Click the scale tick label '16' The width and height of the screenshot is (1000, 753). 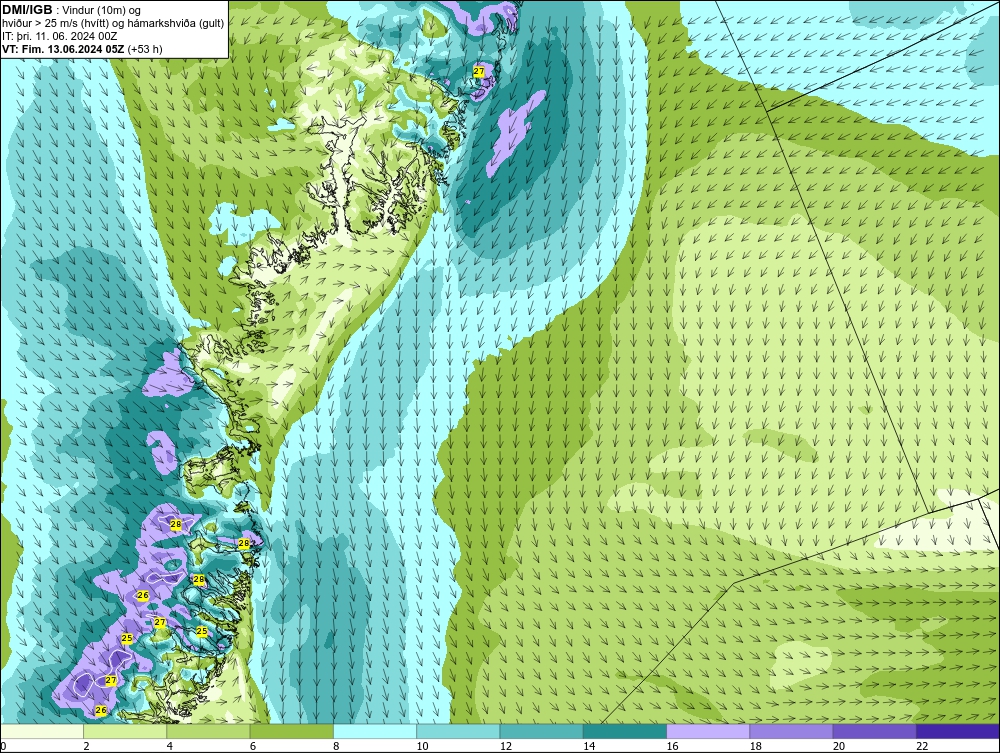pyautogui.click(x=672, y=747)
